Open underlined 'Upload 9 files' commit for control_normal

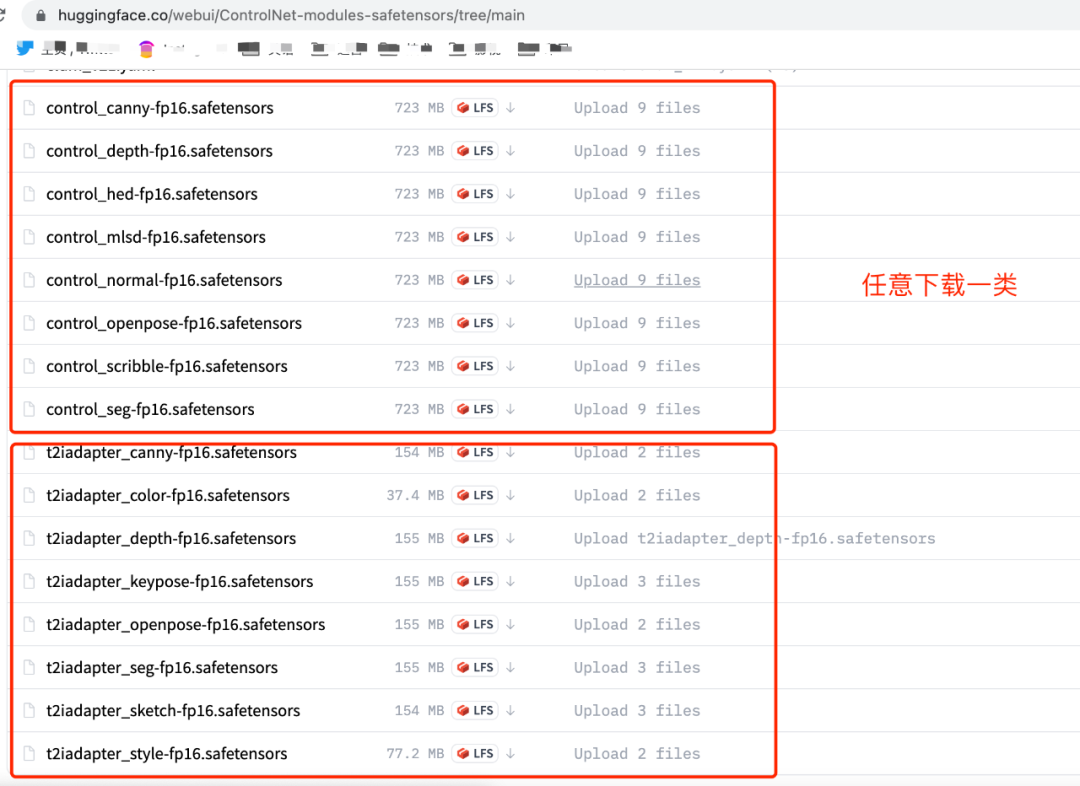[637, 280]
